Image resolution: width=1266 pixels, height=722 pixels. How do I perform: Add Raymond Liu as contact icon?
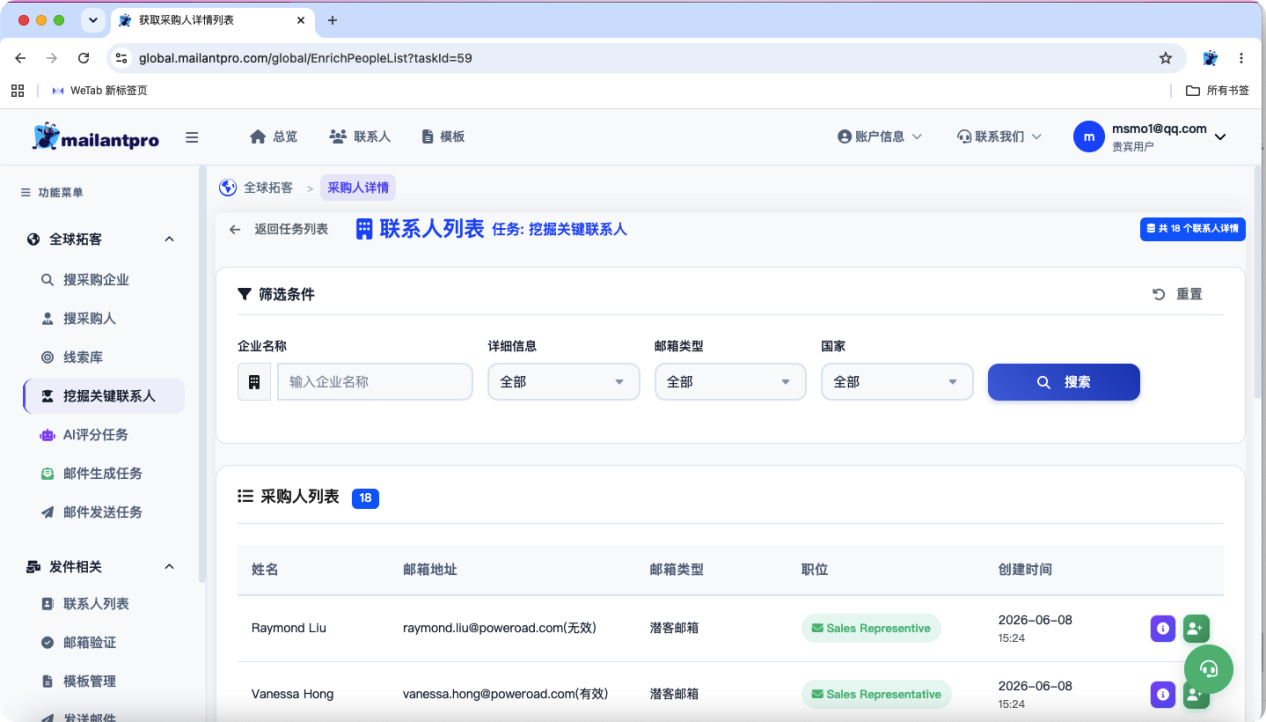pos(1196,628)
